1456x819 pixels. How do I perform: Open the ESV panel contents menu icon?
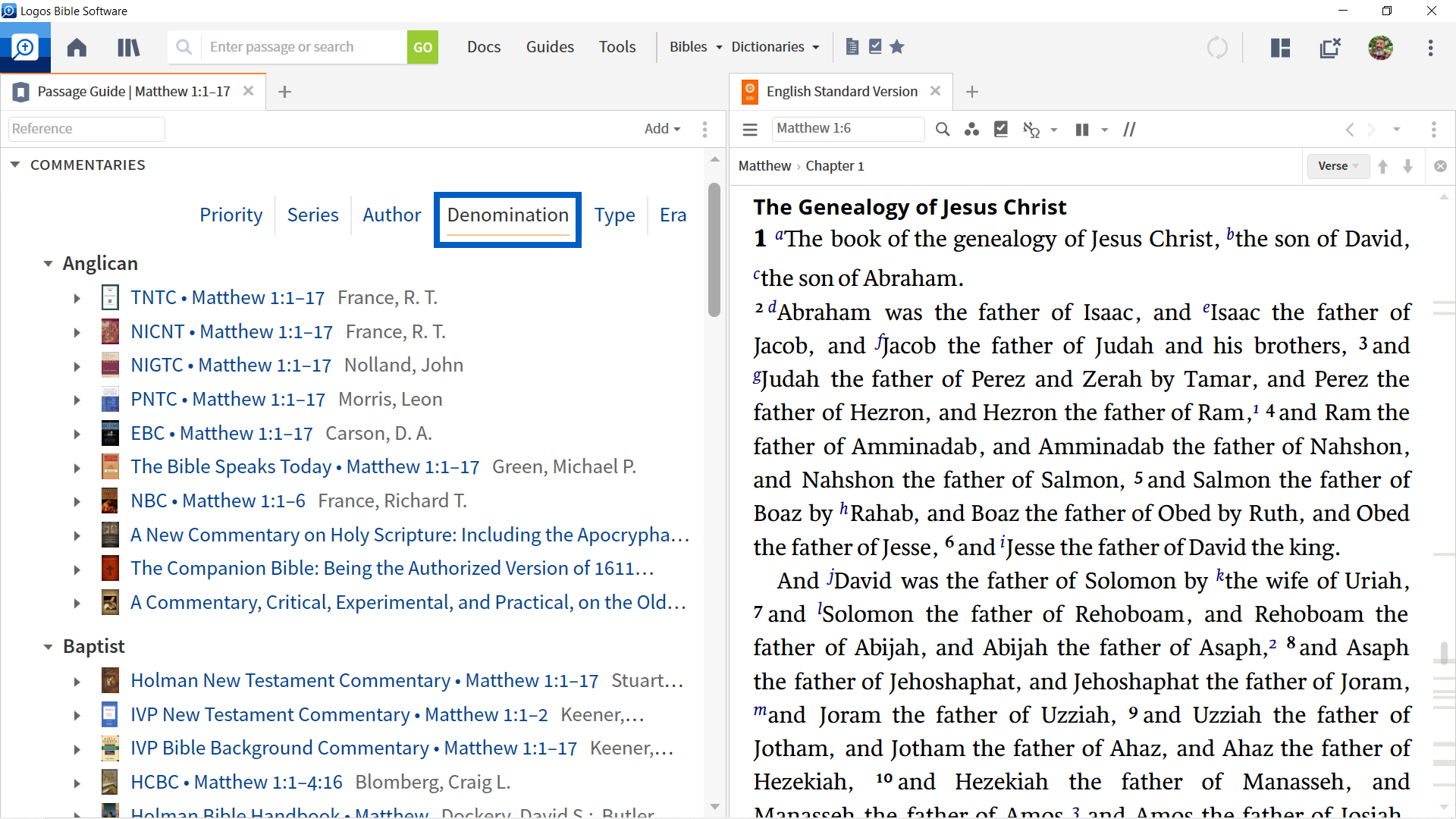coord(750,130)
